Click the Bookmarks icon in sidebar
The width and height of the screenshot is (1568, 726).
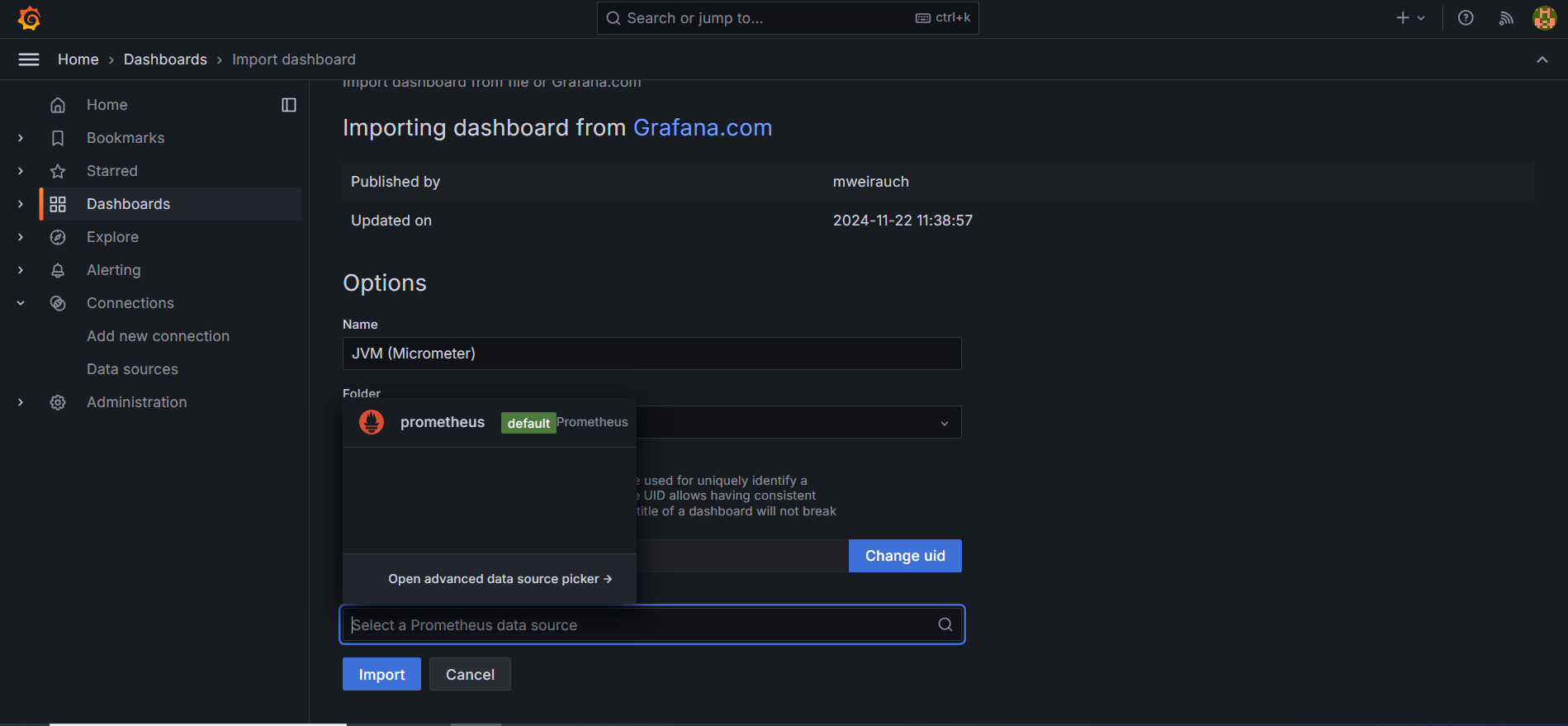[58, 138]
